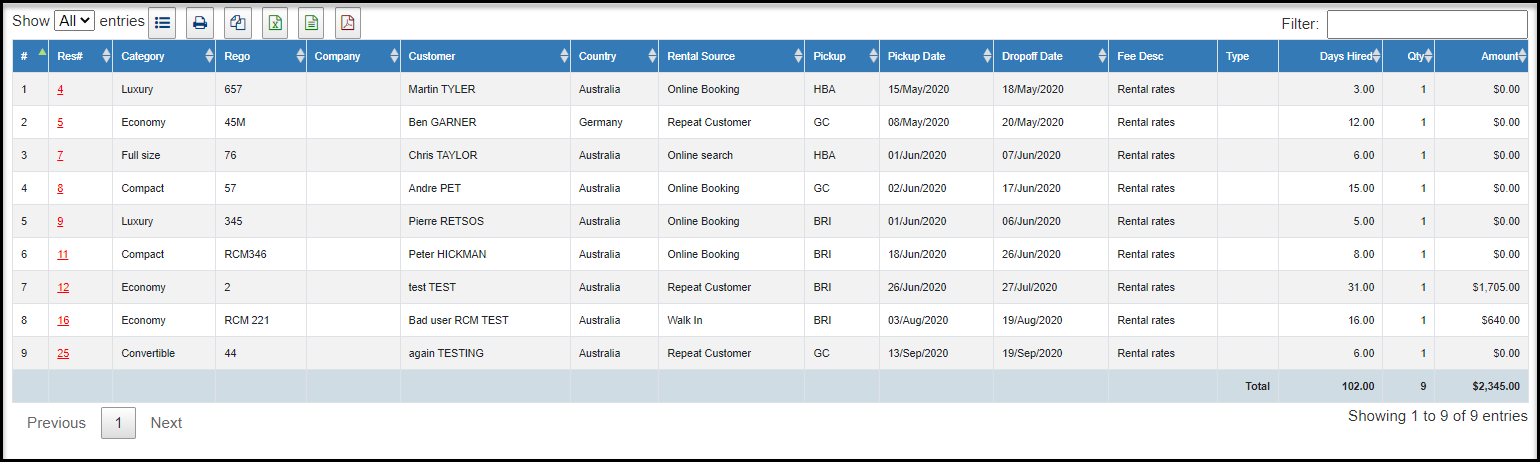Sort by the # column arrow
This screenshot has height=462, width=1540.
pos(42,51)
